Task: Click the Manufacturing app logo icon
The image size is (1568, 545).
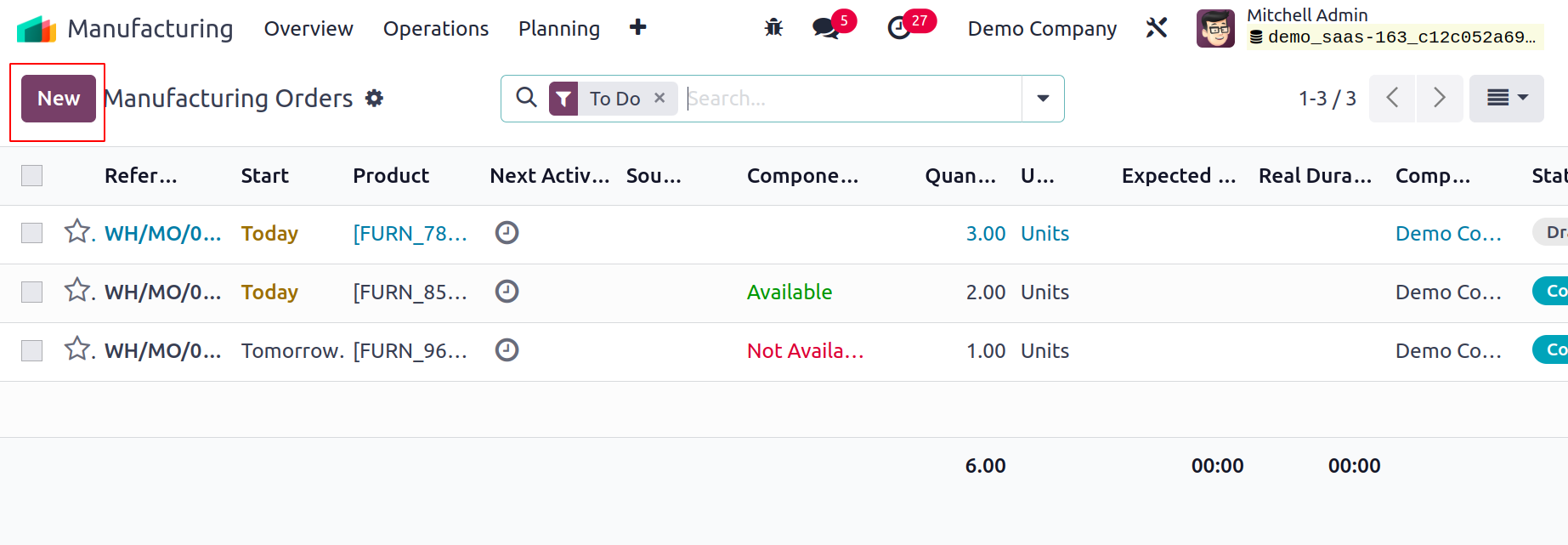Action: [37, 28]
